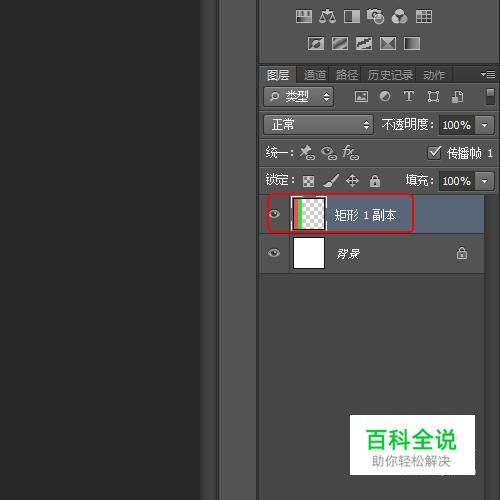Filter layers by adjustment layers
This screenshot has height=500, width=500.
[x=385, y=97]
